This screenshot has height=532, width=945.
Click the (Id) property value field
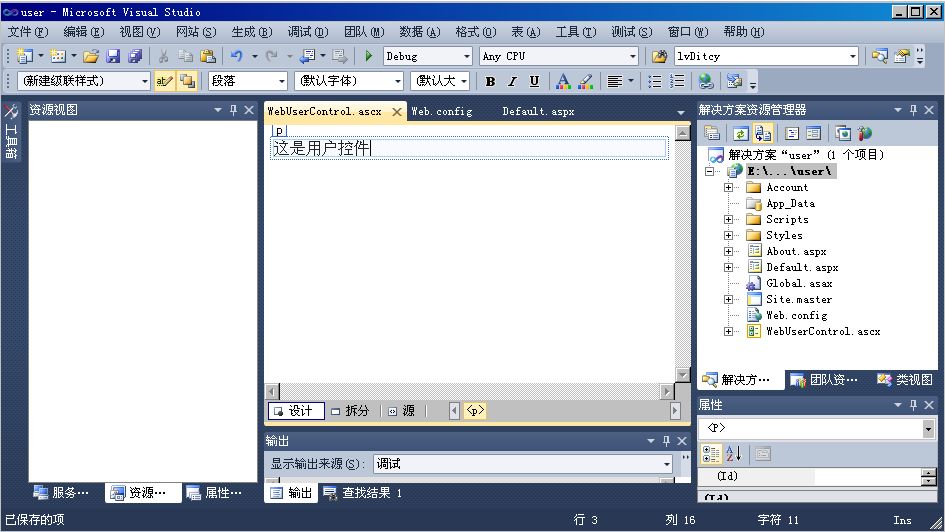click(x=867, y=477)
